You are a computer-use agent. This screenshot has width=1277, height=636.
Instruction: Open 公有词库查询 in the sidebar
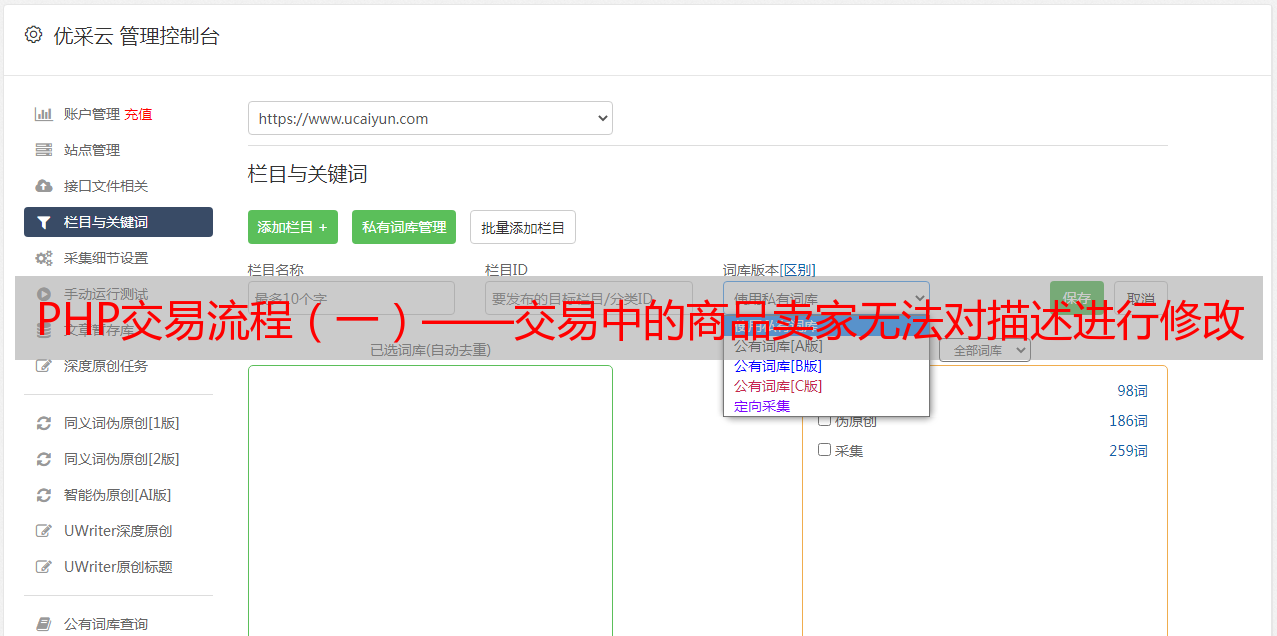click(106, 624)
